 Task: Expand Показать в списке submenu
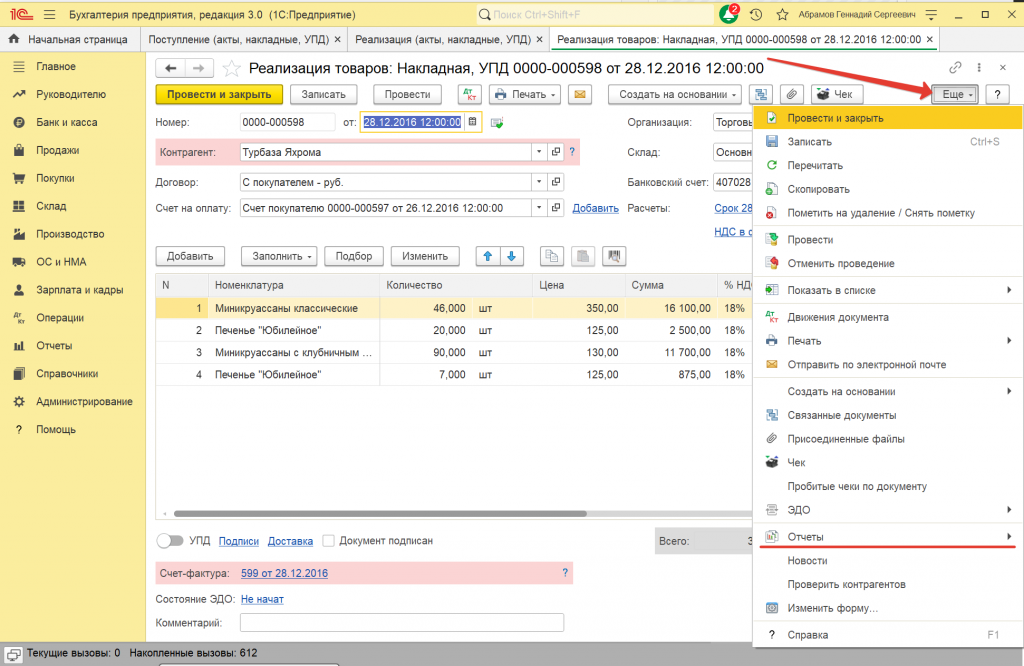[888, 290]
